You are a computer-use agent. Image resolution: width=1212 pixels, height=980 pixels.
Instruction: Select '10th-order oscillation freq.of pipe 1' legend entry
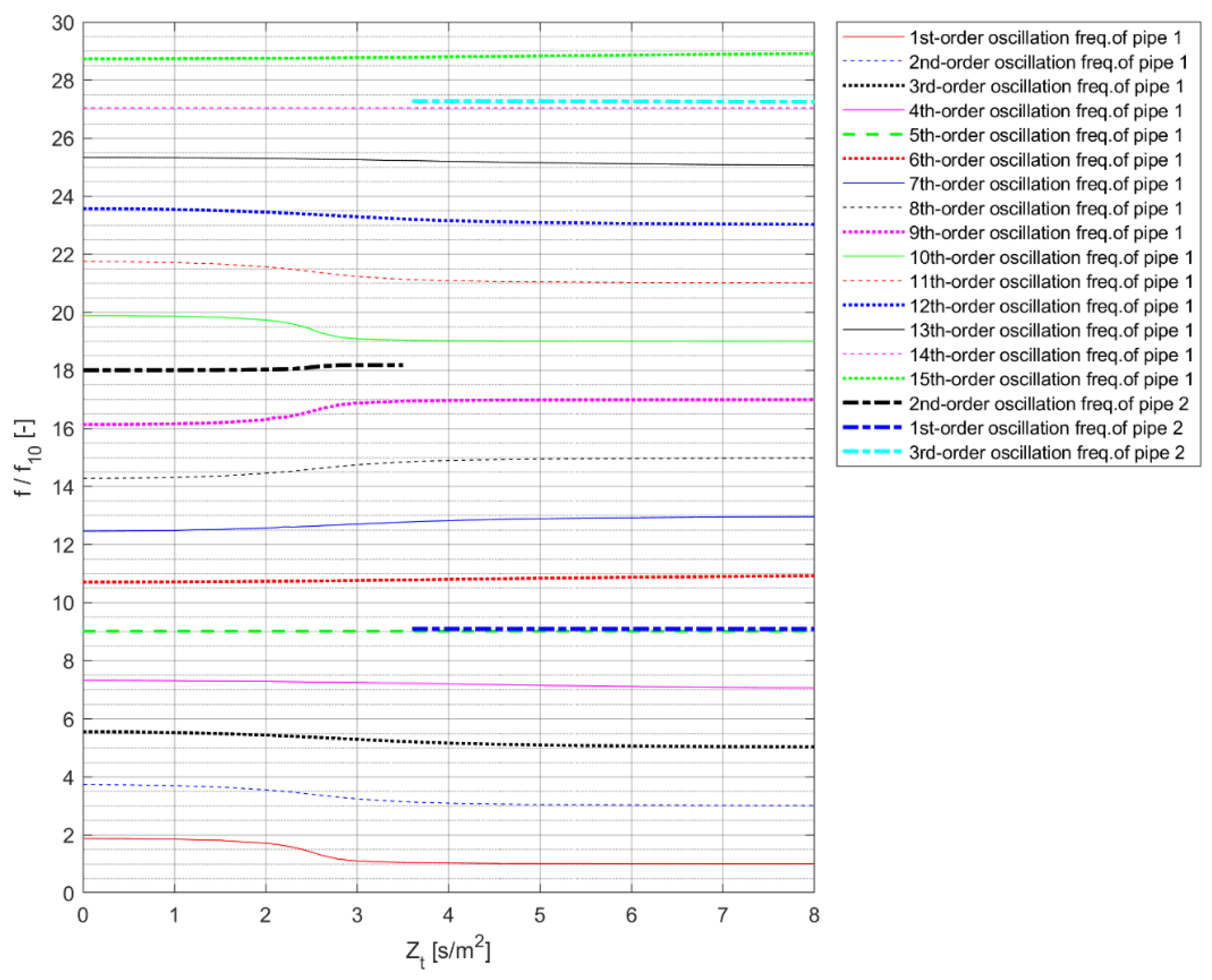click(x=1051, y=258)
